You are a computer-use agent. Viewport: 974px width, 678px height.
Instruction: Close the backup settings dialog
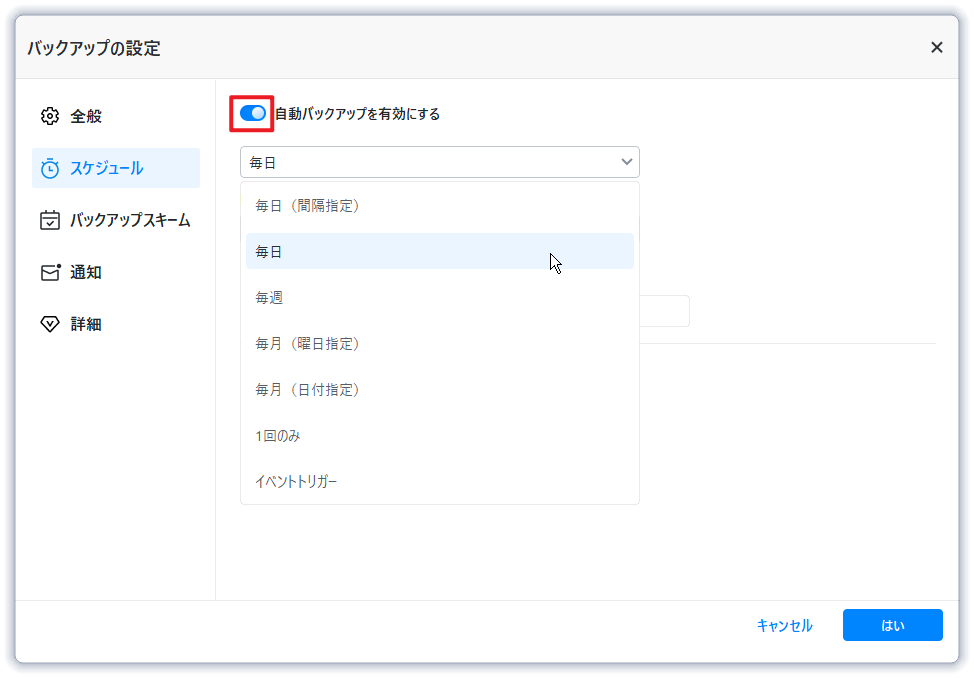936,47
